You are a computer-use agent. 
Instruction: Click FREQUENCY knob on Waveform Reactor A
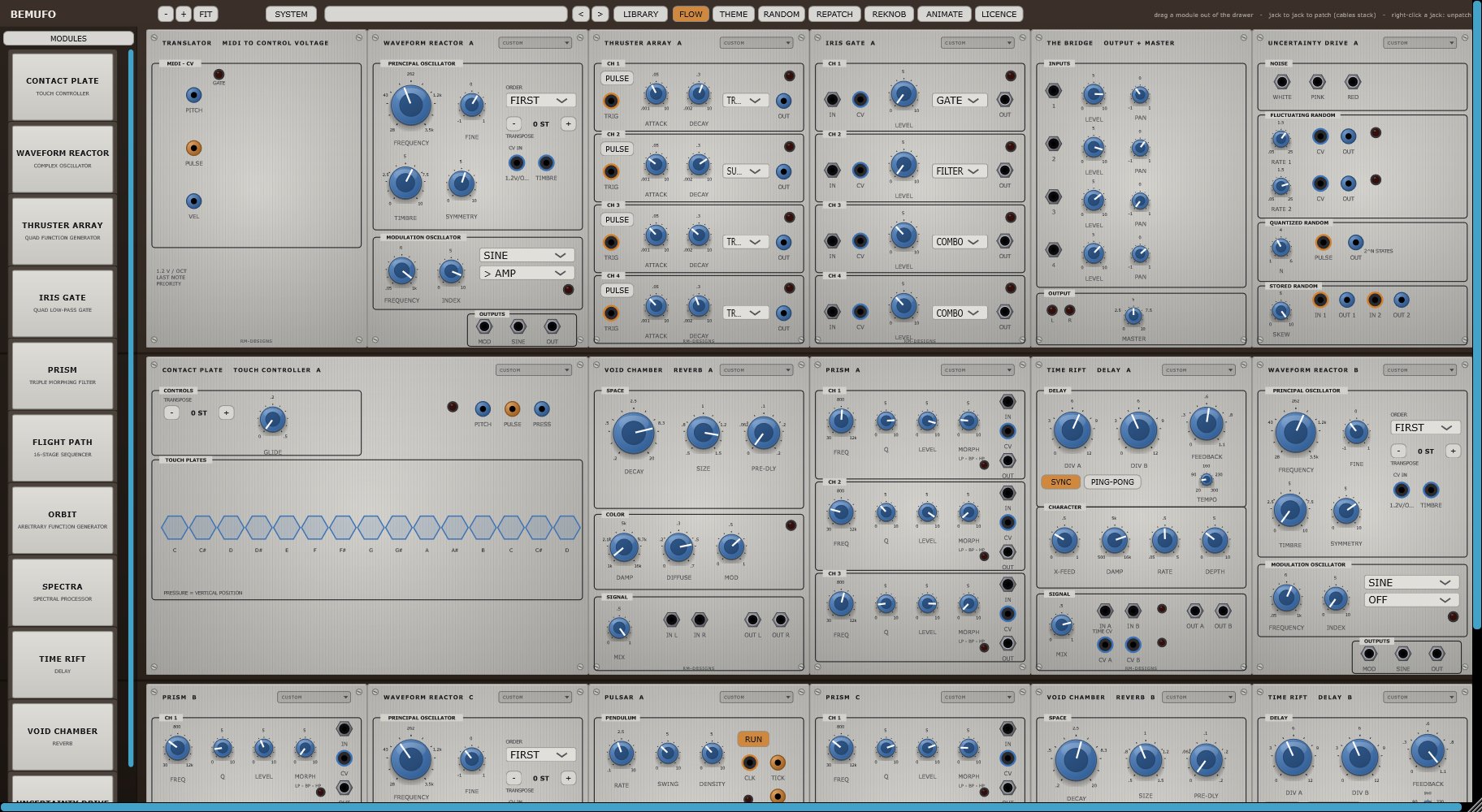pos(411,106)
